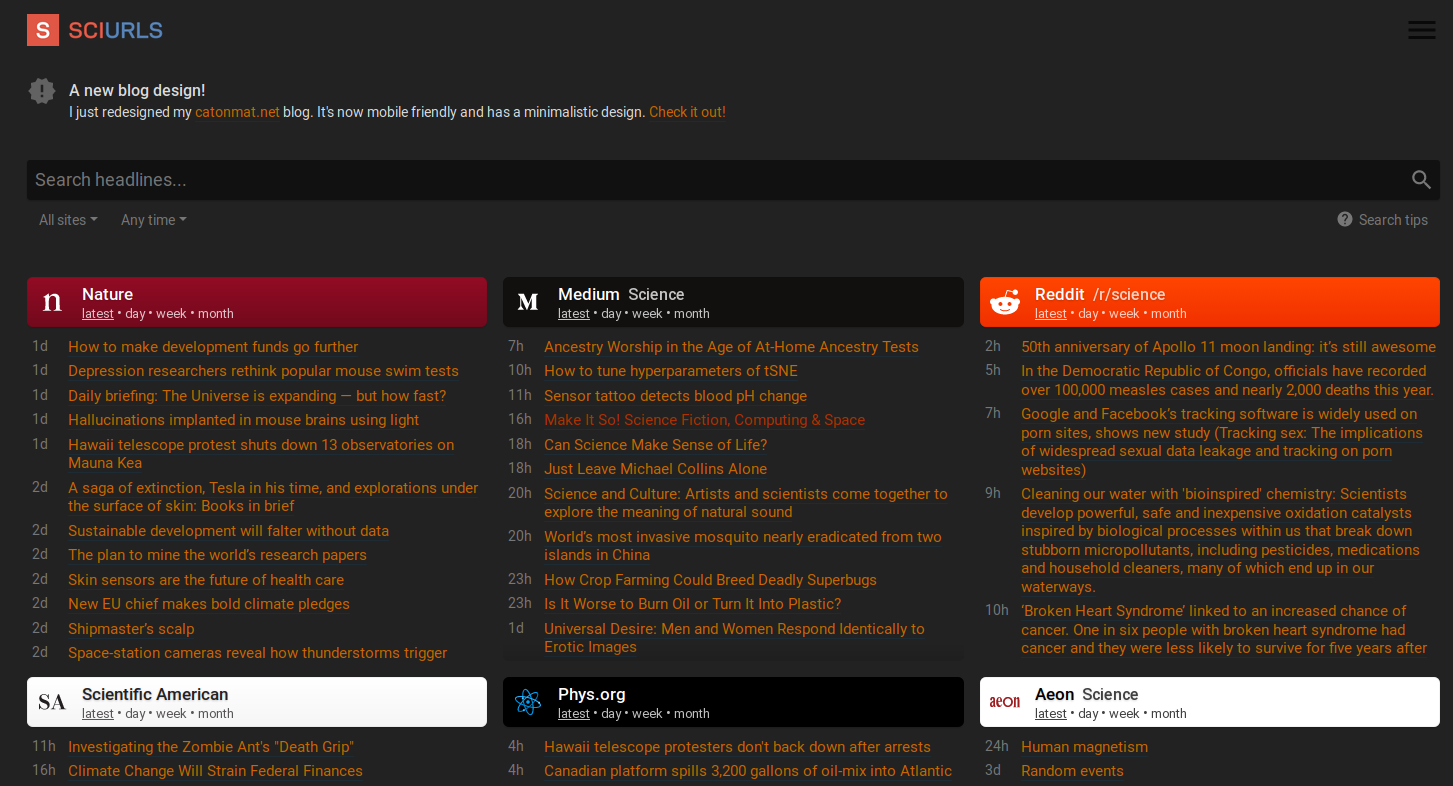The height and width of the screenshot is (786, 1453).
Task: Switch Nature feed to week view
Action: coord(171,314)
